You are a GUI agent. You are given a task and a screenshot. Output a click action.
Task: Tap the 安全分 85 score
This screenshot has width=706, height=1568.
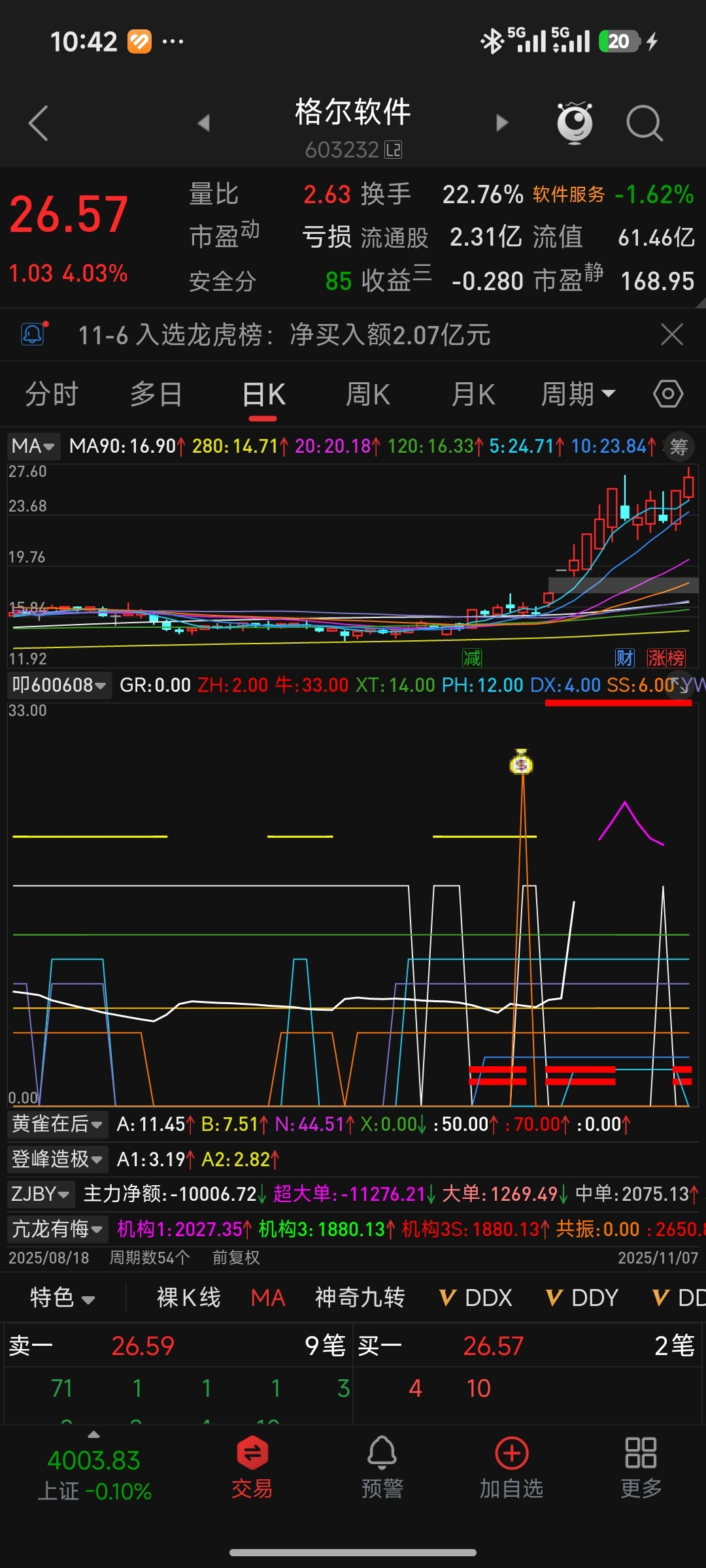[339, 281]
